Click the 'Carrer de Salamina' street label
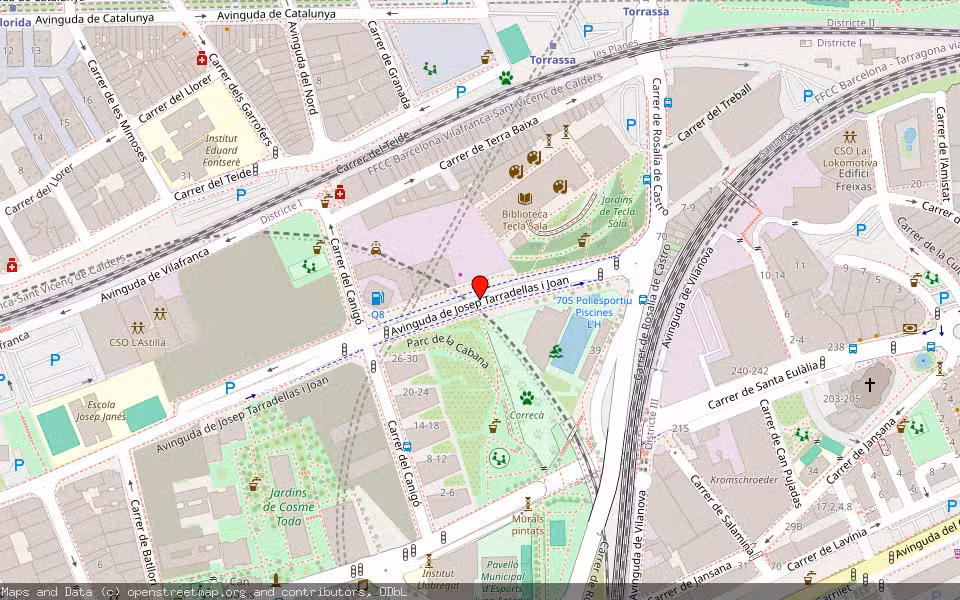Screen dimensions: 960x600 [x=722, y=516]
